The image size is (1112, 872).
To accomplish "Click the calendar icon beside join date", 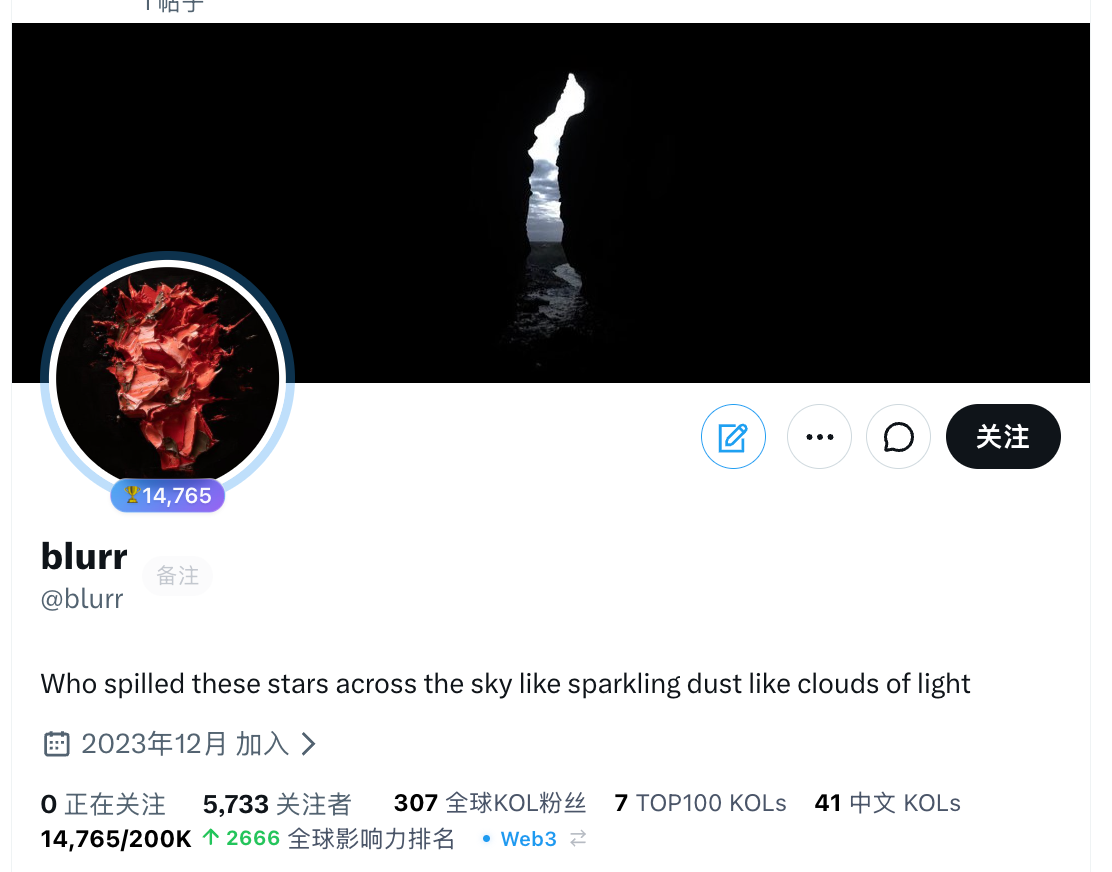I will [57, 744].
